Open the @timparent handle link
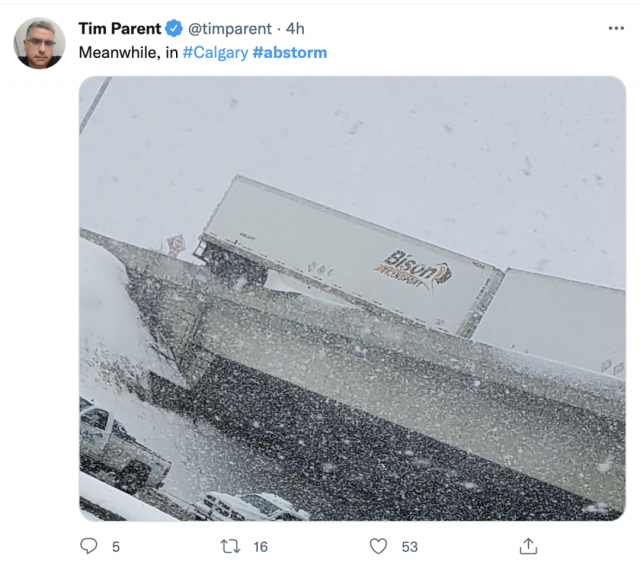The height and width of the screenshot is (569, 640). [x=229, y=29]
